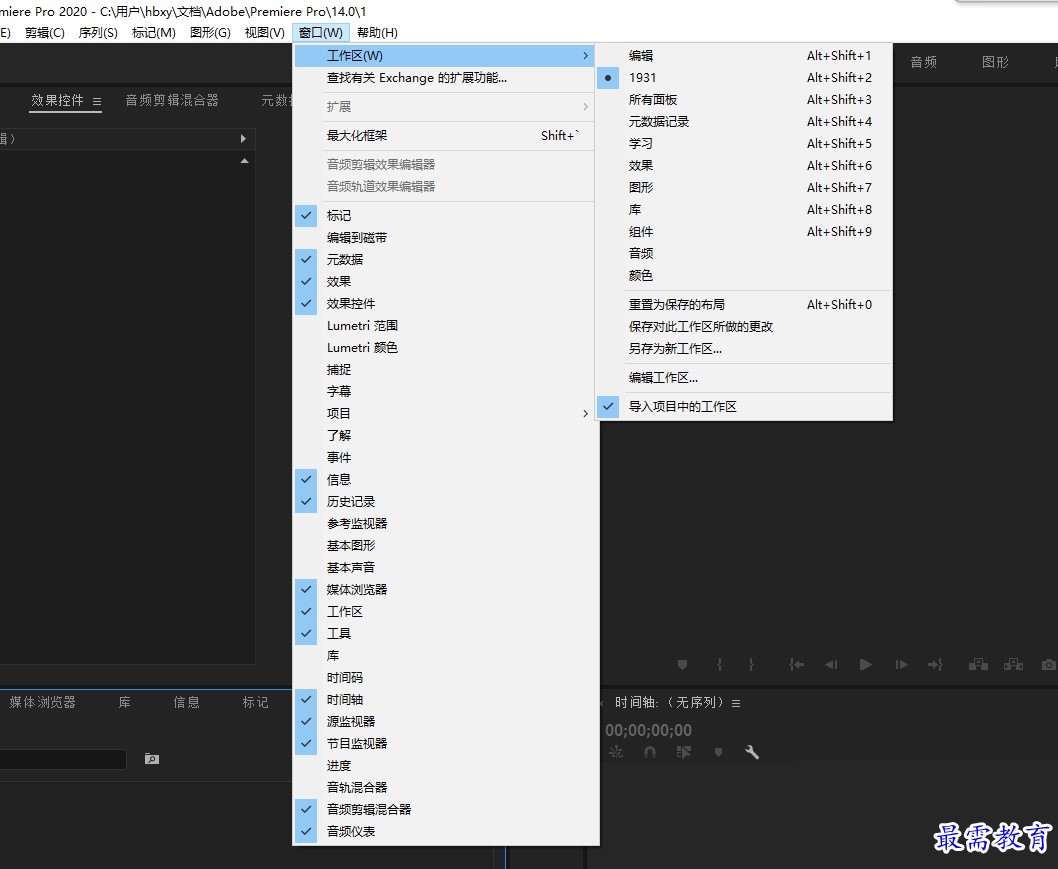Viewport: 1058px width, 869px height.
Task: Choose 学习 workspace
Action: pyautogui.click(x=744, y=143)
